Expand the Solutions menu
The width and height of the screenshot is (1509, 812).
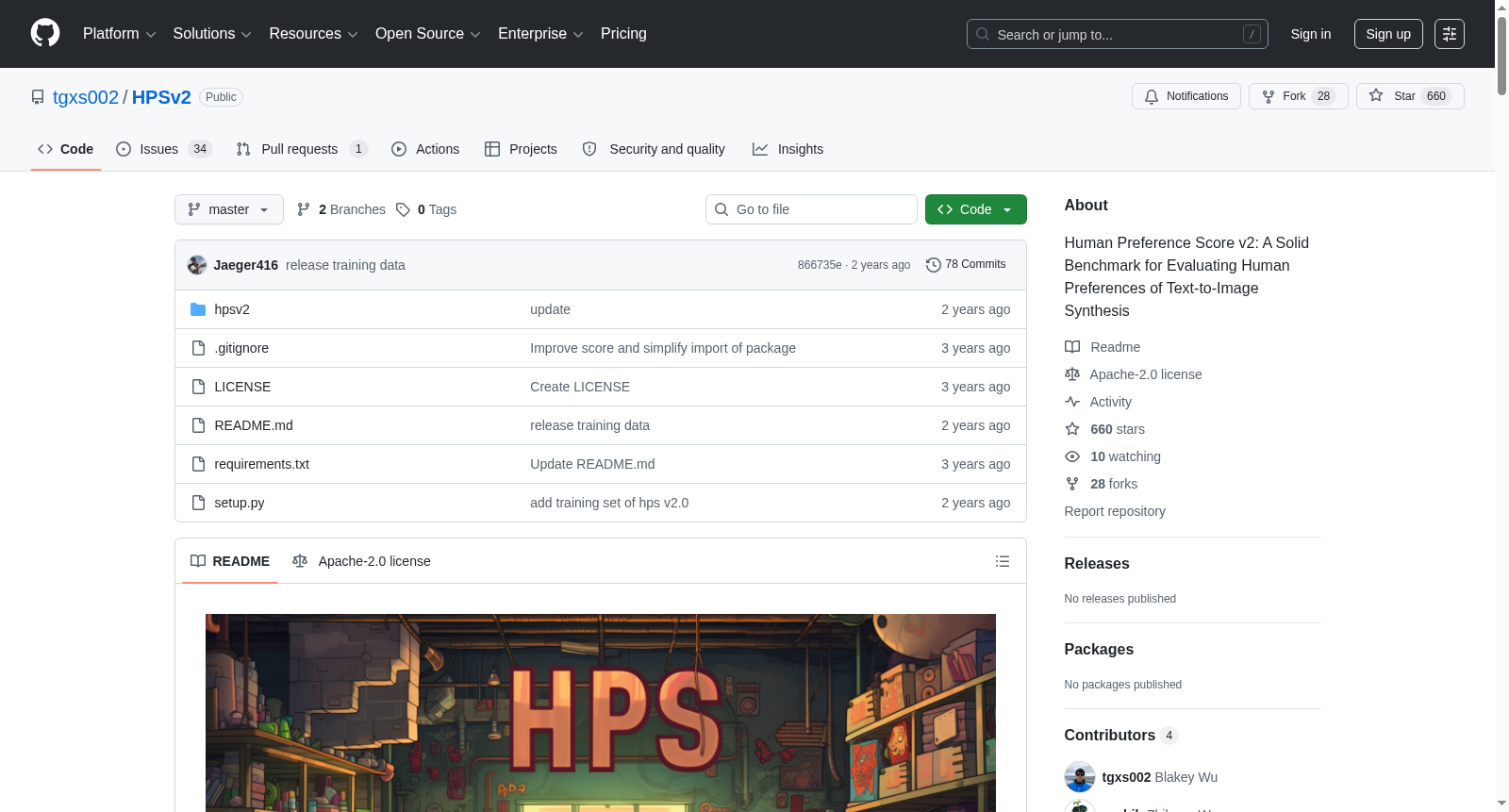point(212,34)
